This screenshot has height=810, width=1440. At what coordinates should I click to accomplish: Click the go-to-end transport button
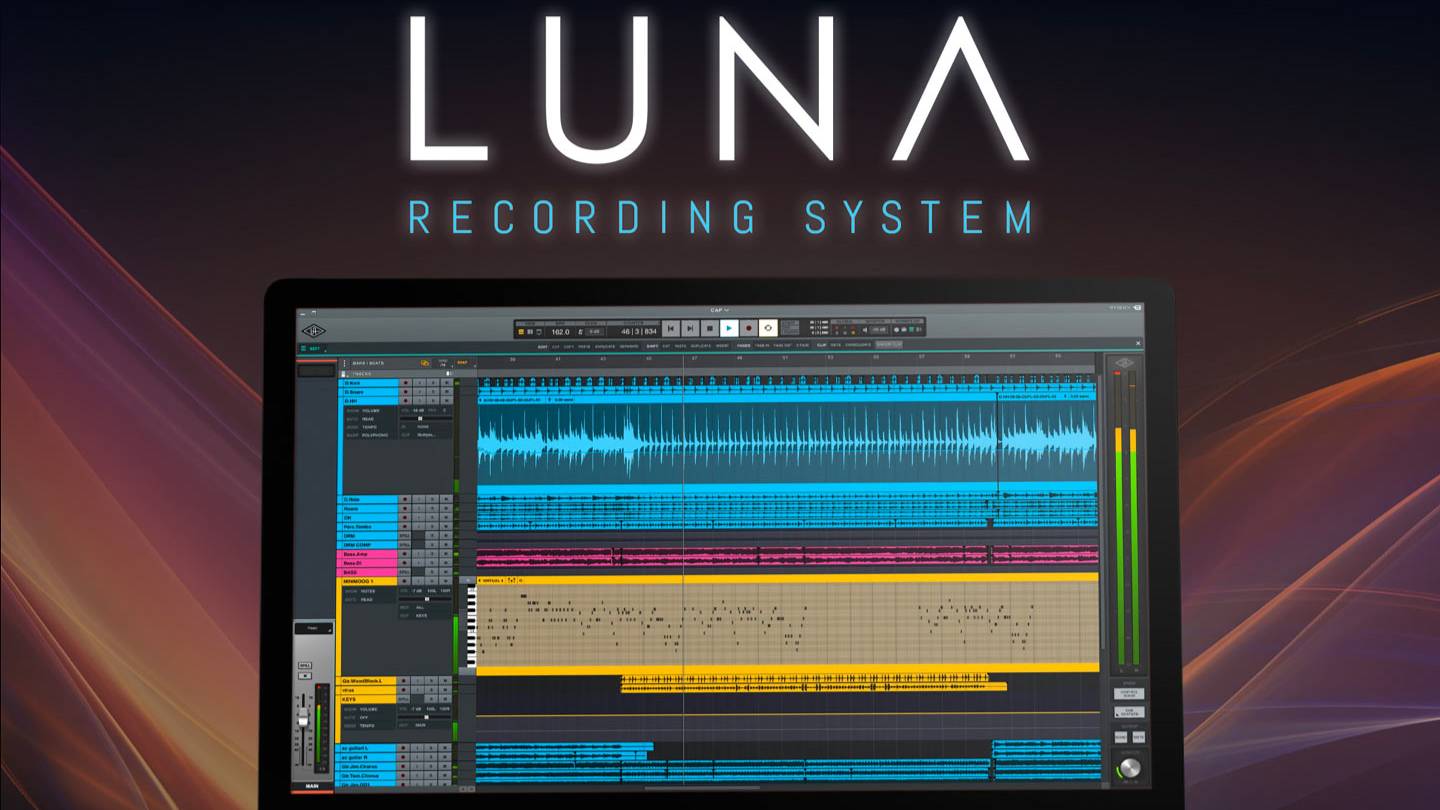point(690,328)
